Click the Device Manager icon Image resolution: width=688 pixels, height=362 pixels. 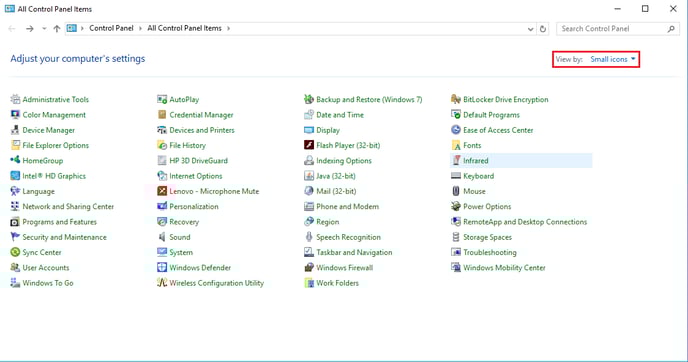[x=15, y=130]
